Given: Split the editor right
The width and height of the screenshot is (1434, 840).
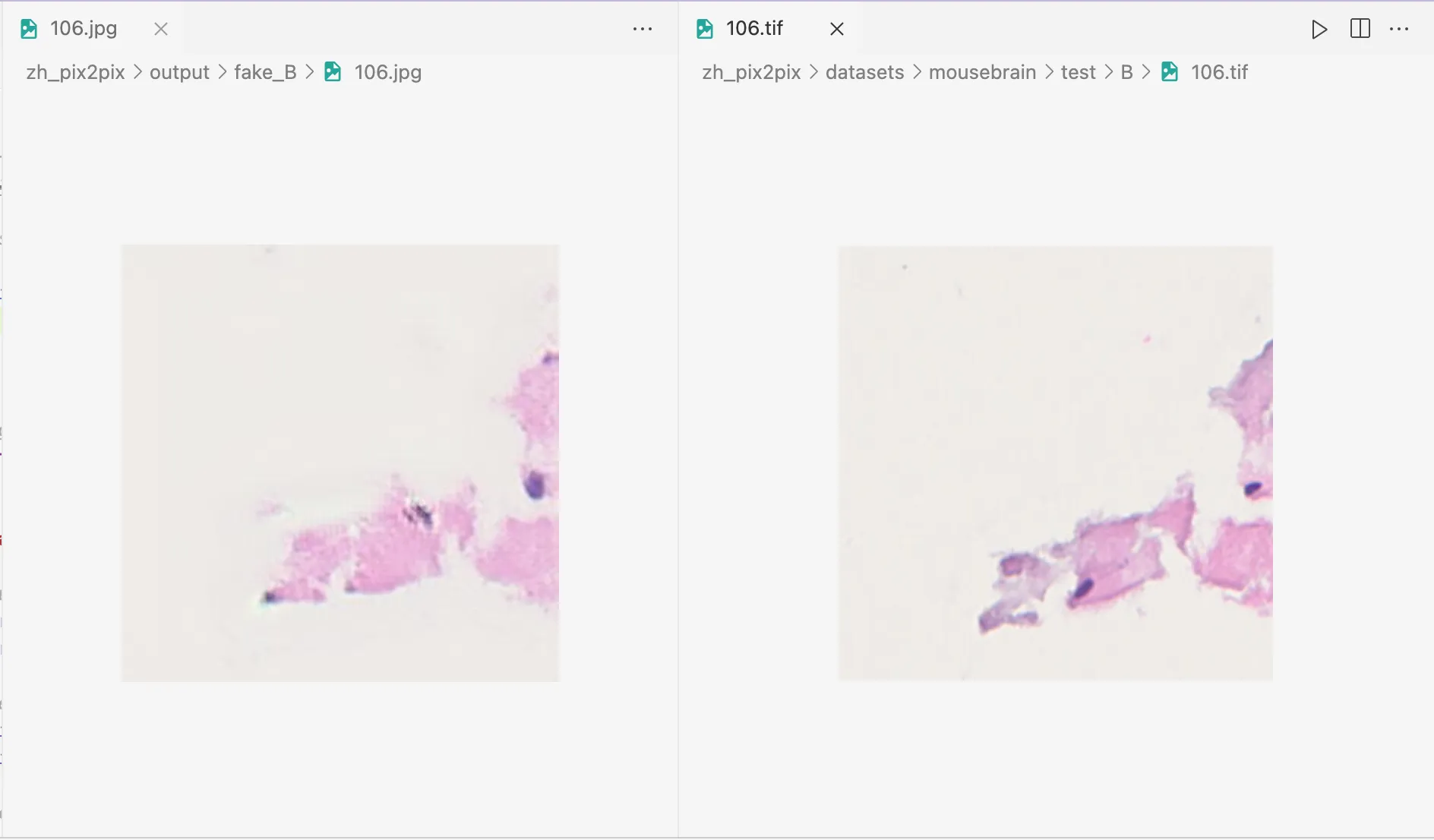Looking at the screenshot, I should click(x=1360, y=29).
